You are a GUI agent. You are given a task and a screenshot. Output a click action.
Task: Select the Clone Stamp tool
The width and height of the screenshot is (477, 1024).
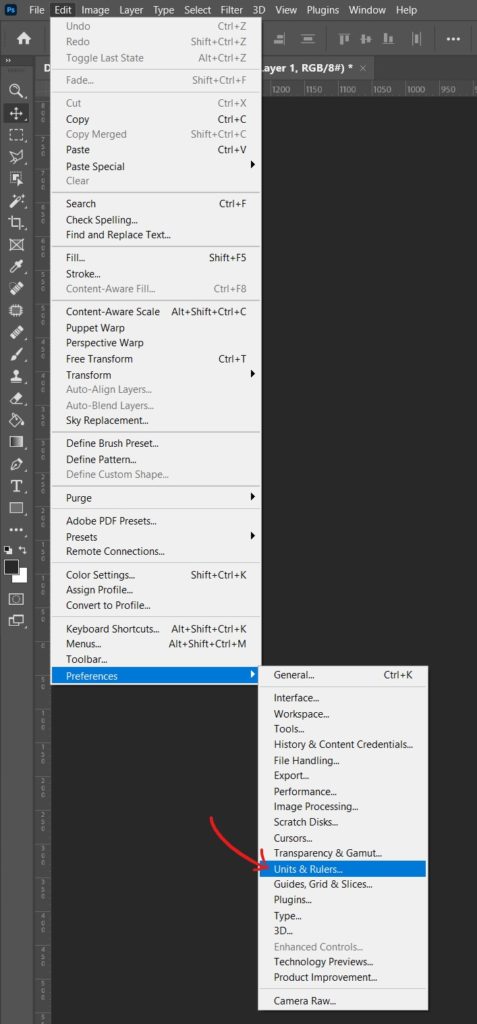pos(16,377)
